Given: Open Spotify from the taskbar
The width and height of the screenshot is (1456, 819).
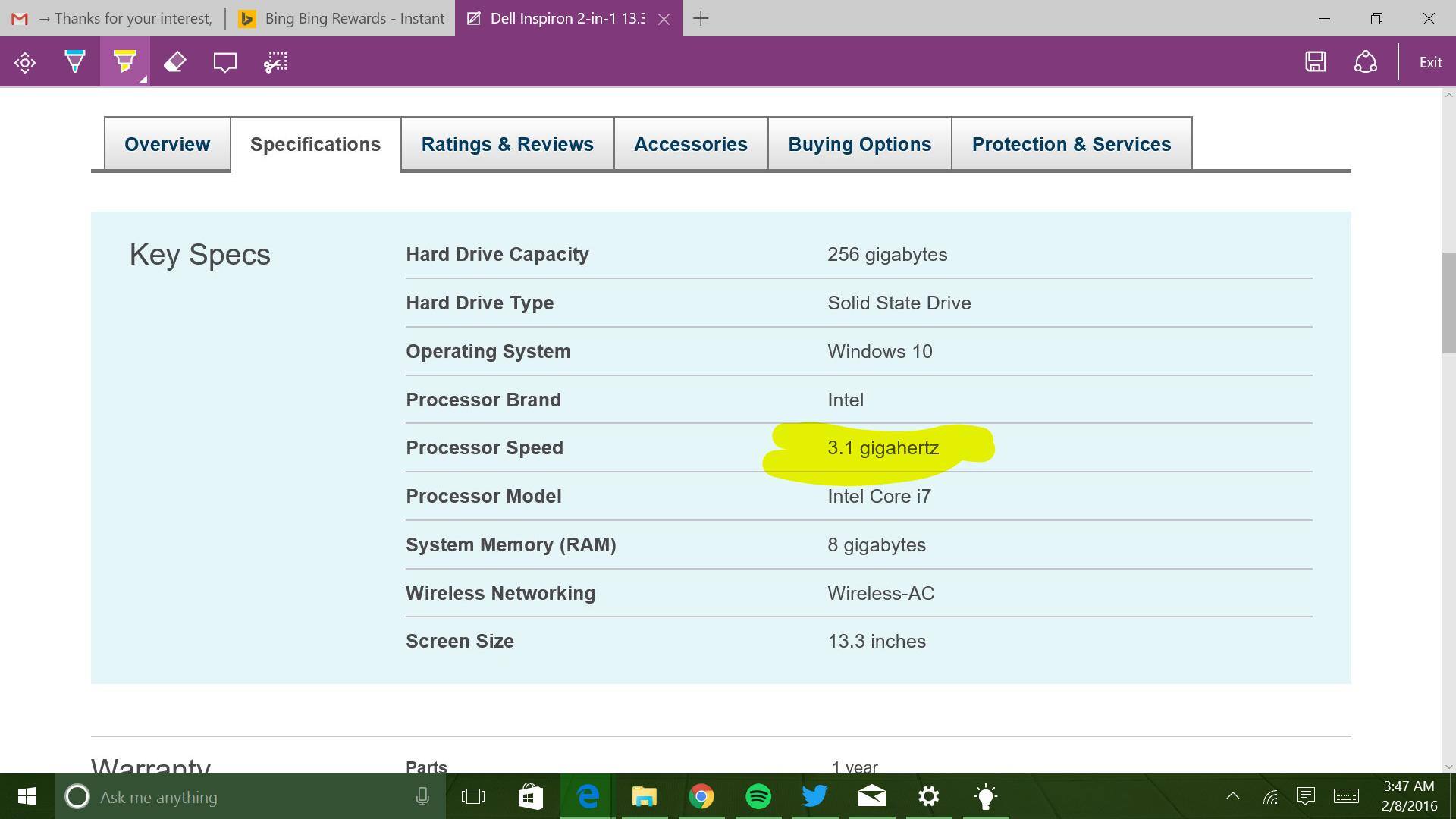Looking at the screenshot, I should (758, 796).
